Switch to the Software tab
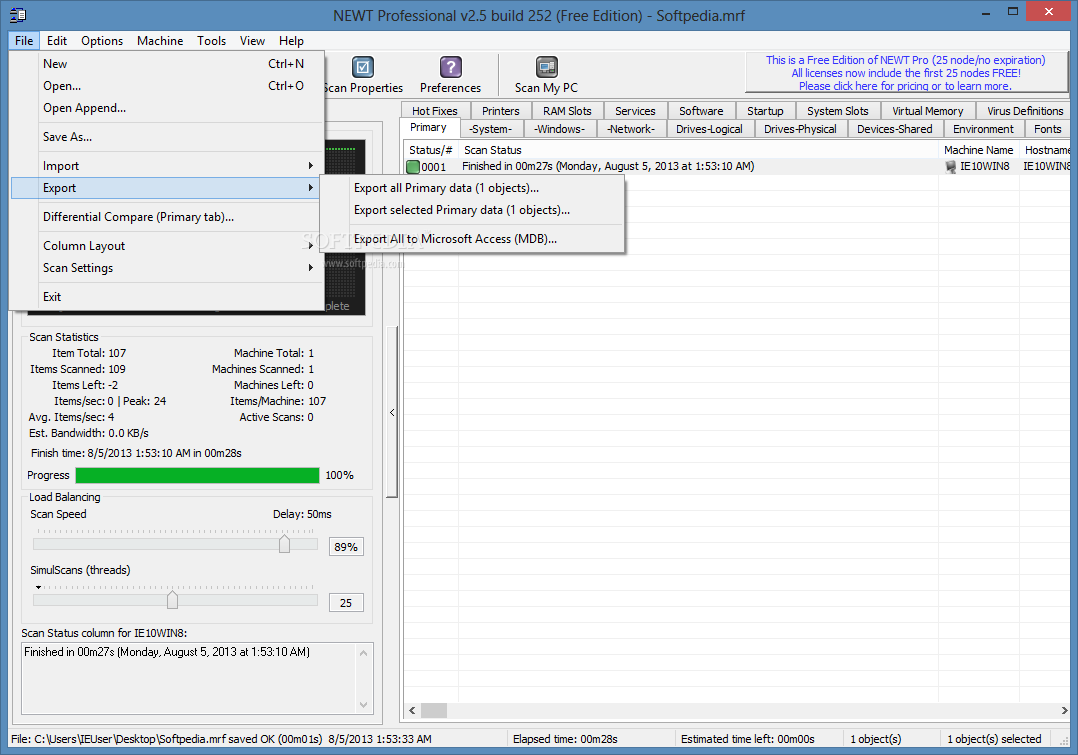 [x=701, y=111]
